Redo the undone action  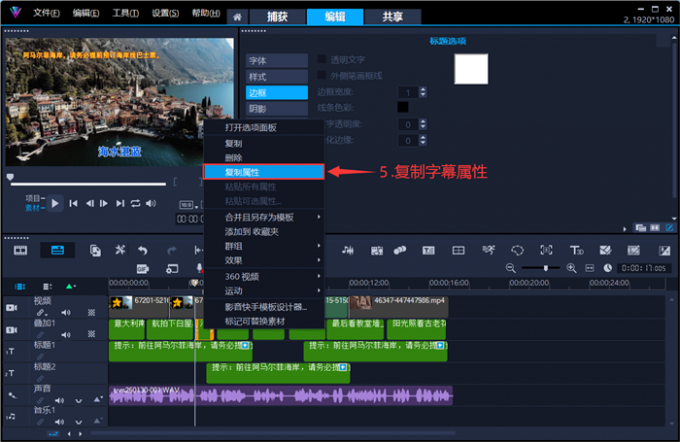[x=172, y=250]
